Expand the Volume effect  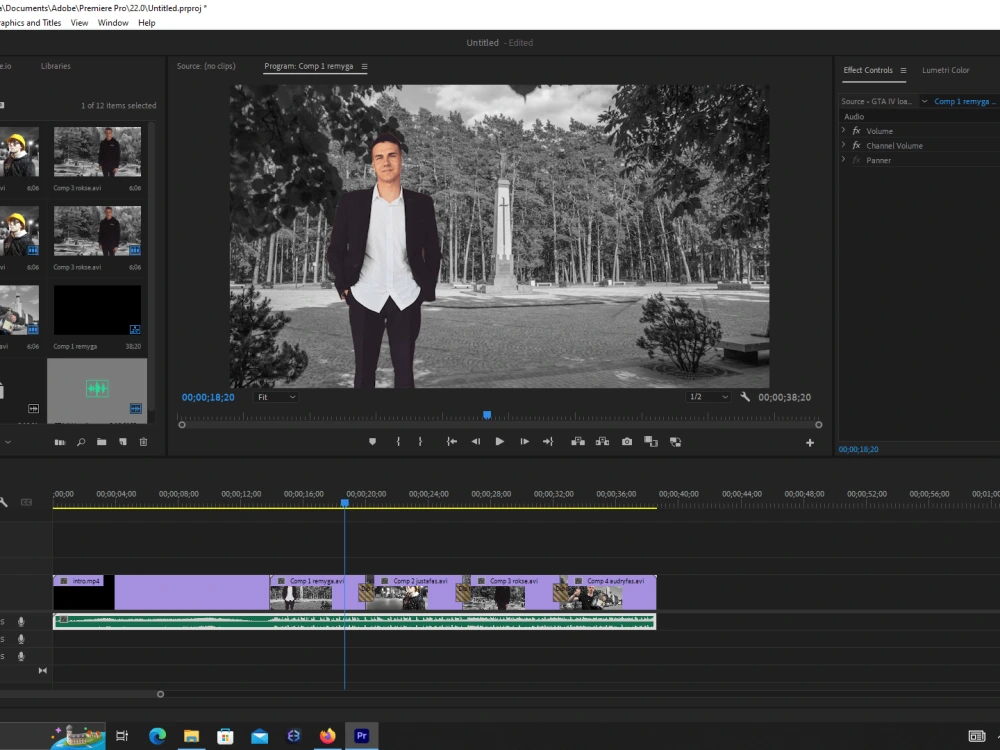(844, 130)
